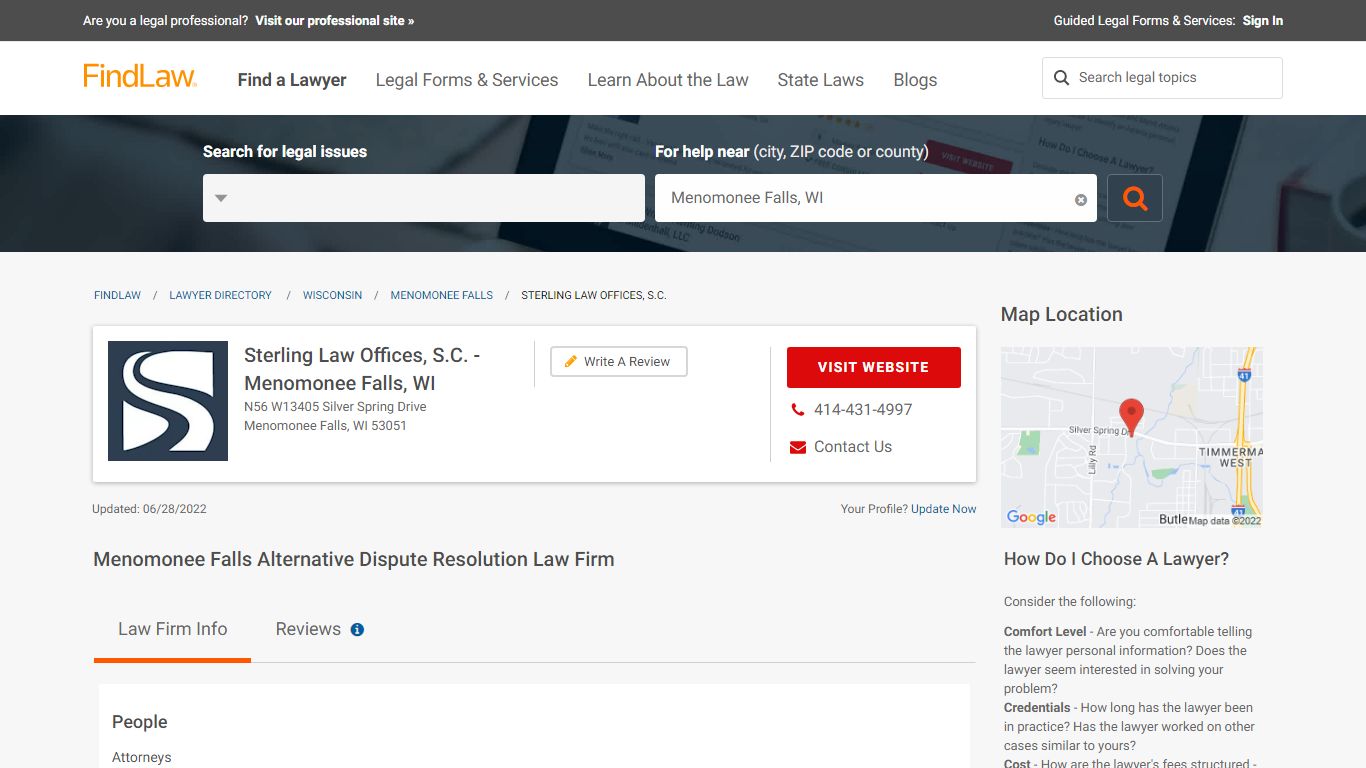Click the Google logo on the map
The image size is (1366, 768).
1031,517
